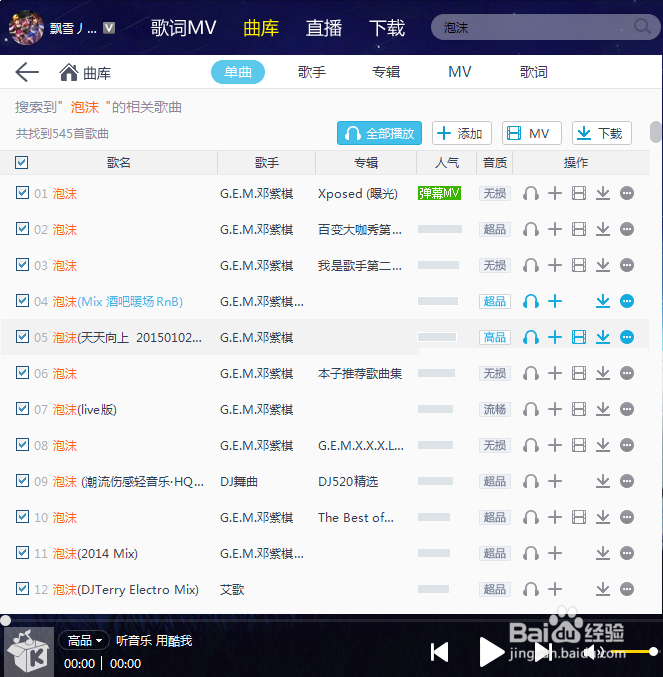Viewport: 663px width, 677px height.
Task: Open 直播 top menu
Action: click(324, 28)
